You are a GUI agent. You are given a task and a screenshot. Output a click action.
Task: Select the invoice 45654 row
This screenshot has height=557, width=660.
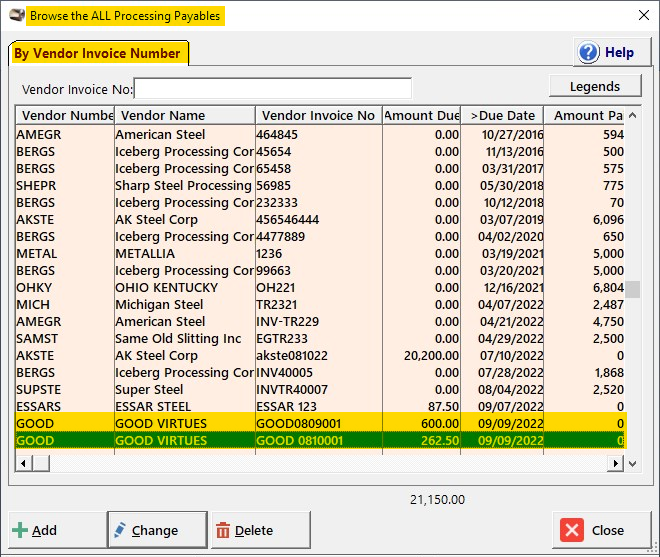(320, 152)
